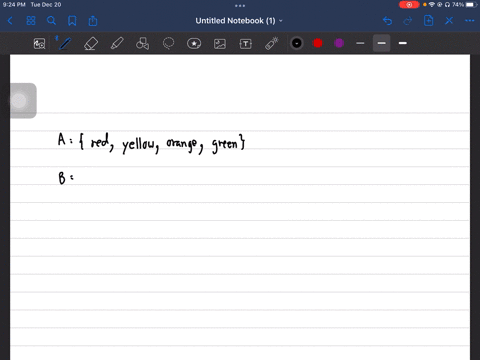Select the Pen tool

tap(65, 43)
